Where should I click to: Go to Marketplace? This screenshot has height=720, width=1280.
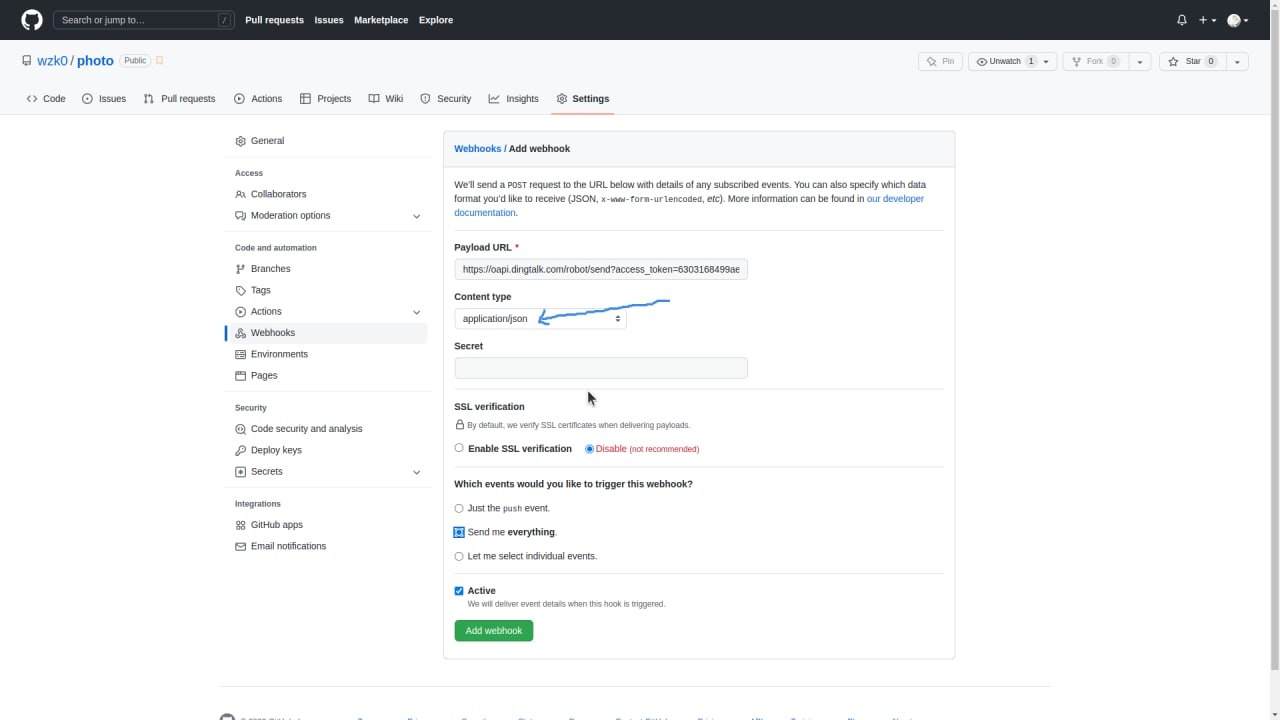pos(381,20)
